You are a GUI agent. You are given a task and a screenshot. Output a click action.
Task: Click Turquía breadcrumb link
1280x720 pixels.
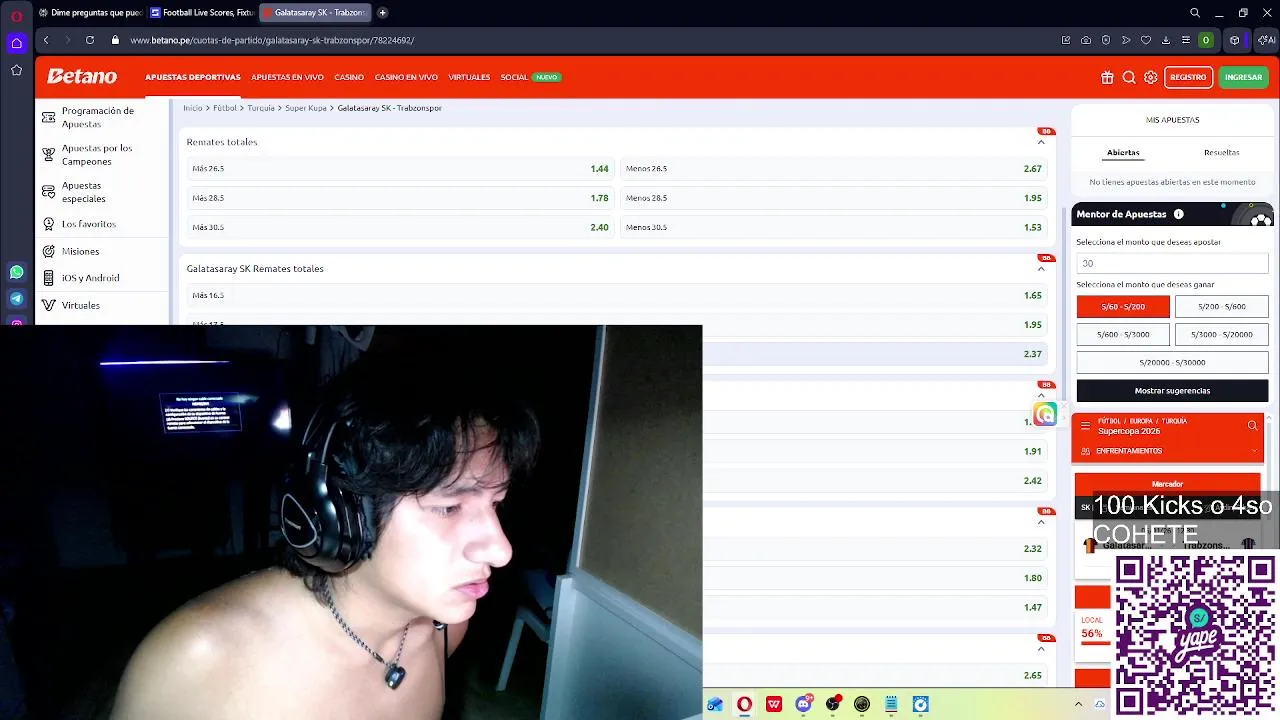[x=261, y=108]
